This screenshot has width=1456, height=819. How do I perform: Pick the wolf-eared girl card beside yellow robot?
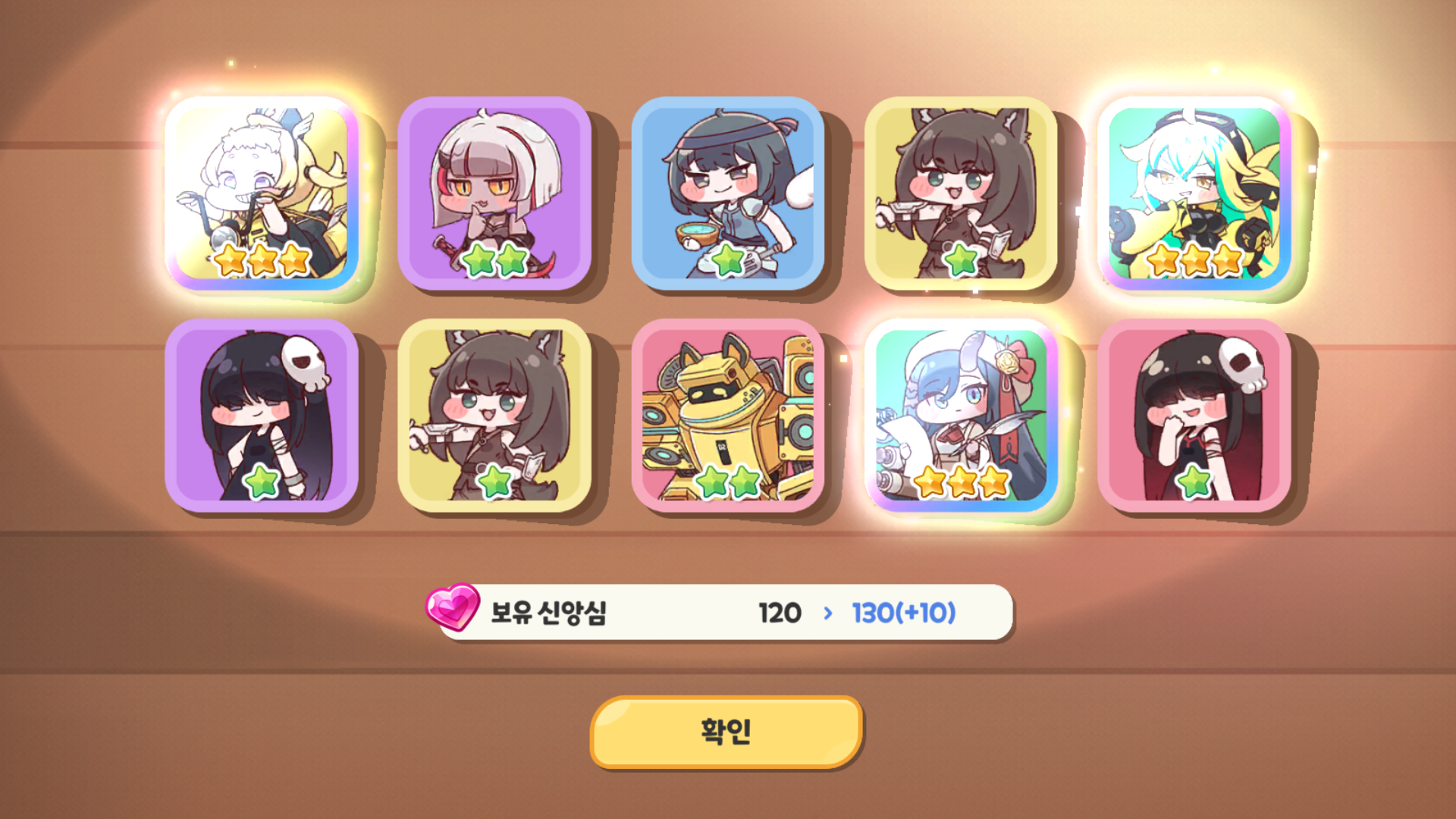click(x=494, y=416)
